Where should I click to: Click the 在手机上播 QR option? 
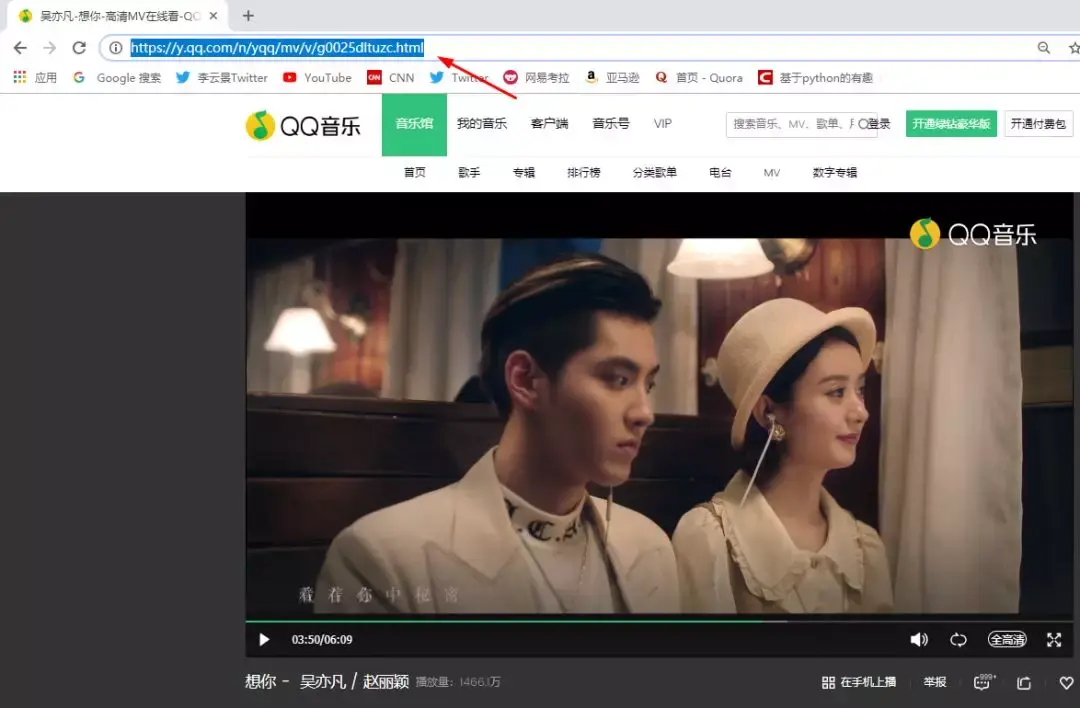(858, 683)
